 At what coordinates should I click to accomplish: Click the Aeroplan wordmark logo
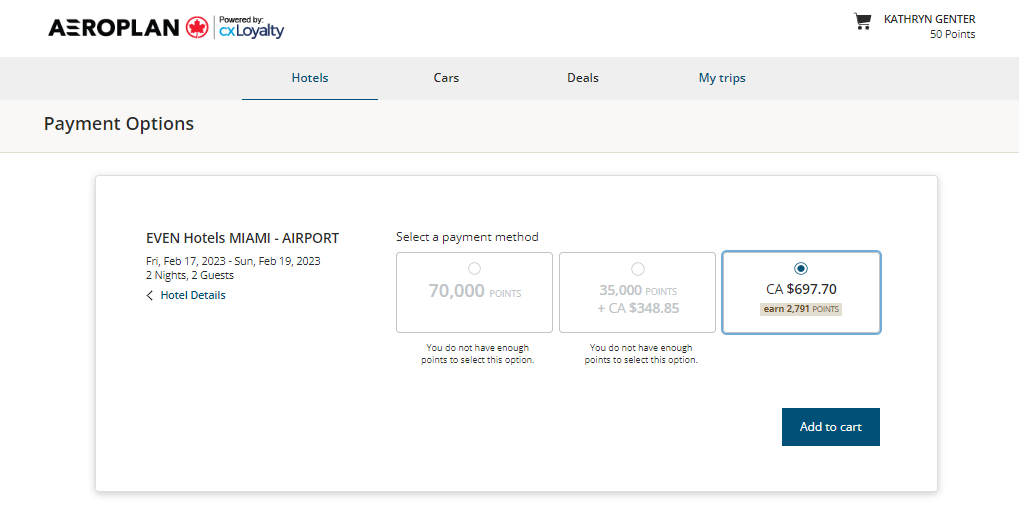tap(114, 27)
